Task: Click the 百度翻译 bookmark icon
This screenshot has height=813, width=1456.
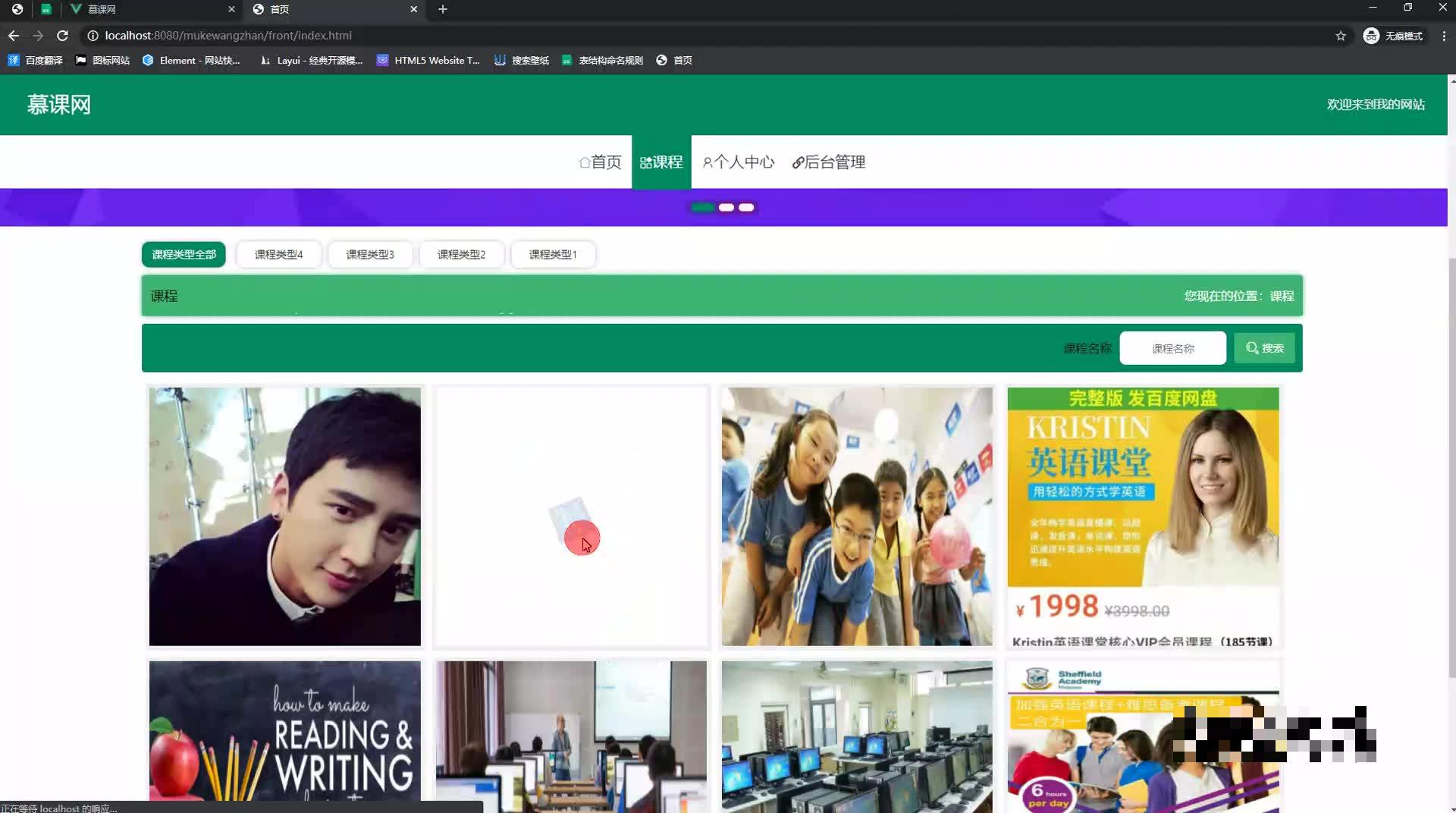Action: pyautogui.click(x=13, y=60)
